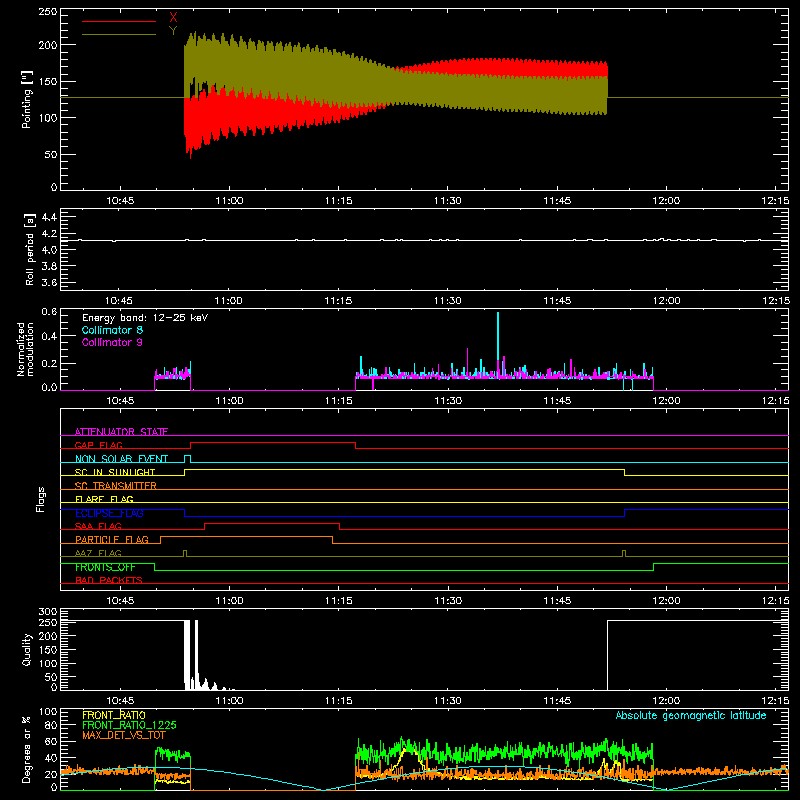Click the 'ECLIPSE_FLAG' label
This screenshot has width=800, height=800.
click(109, 513)
